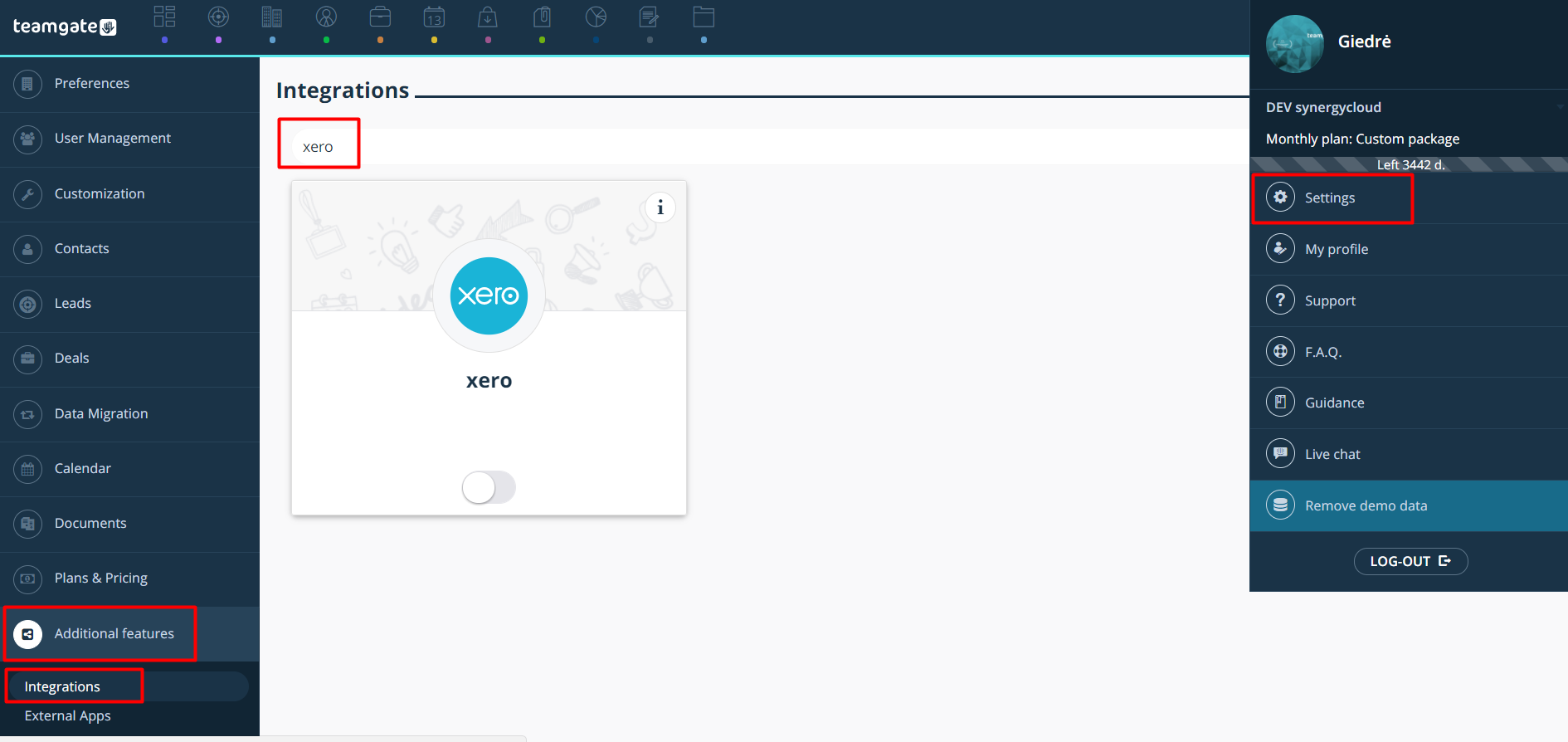Click the teamgate logo
Viewport: 1568px width, 742px height.
point(65,27)
